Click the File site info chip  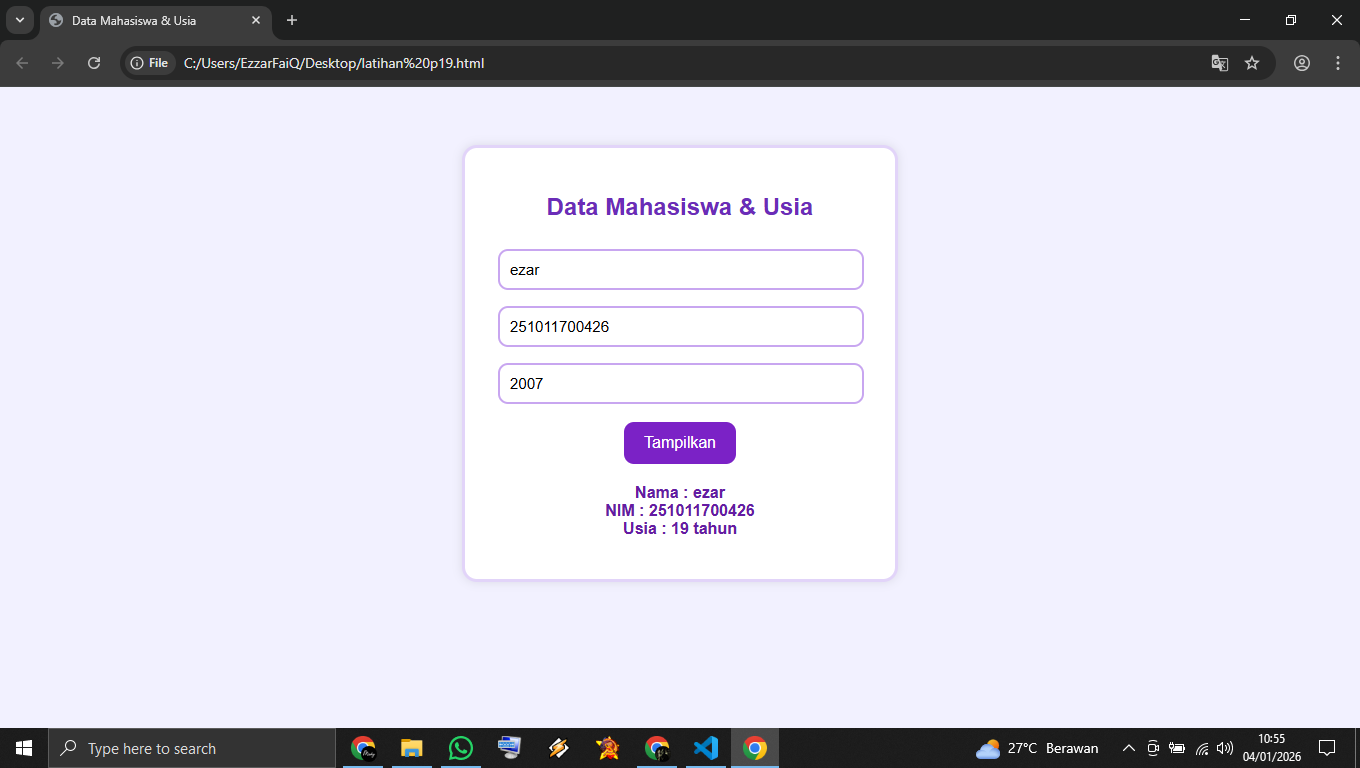click(150, 63)
